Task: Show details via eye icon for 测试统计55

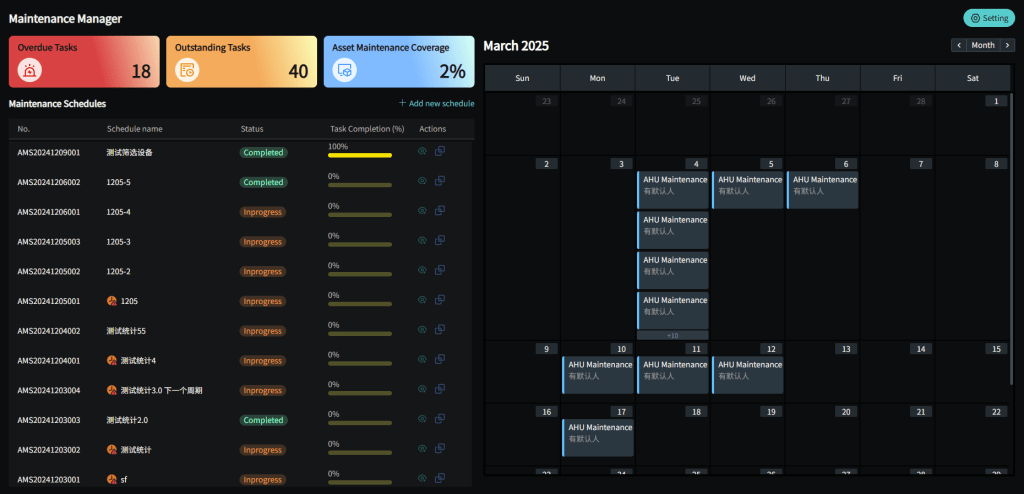Action: tap(422, 330)
